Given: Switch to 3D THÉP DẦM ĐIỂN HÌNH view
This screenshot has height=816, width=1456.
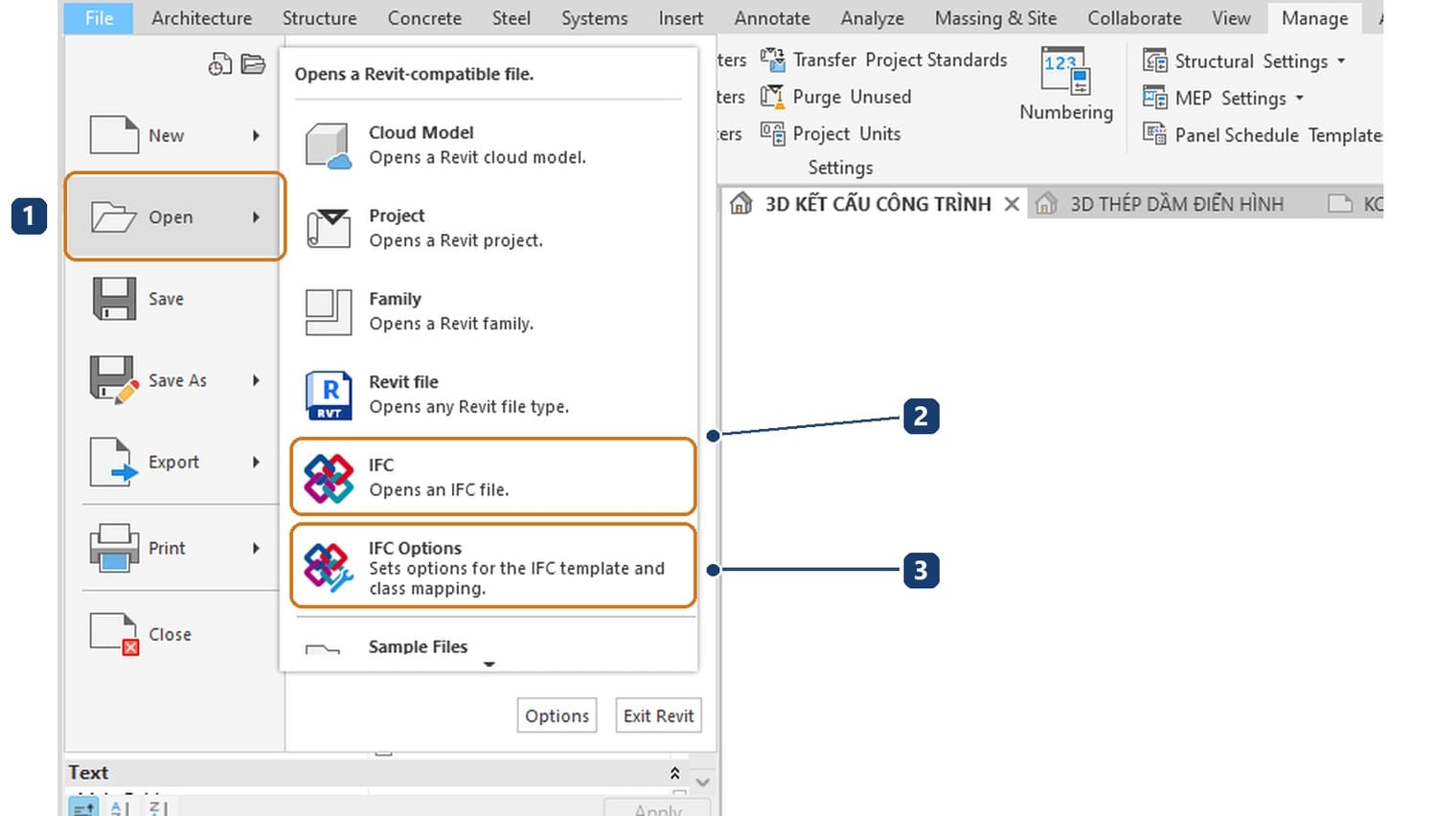Looking at the screenshot, I should (1176, 204).
